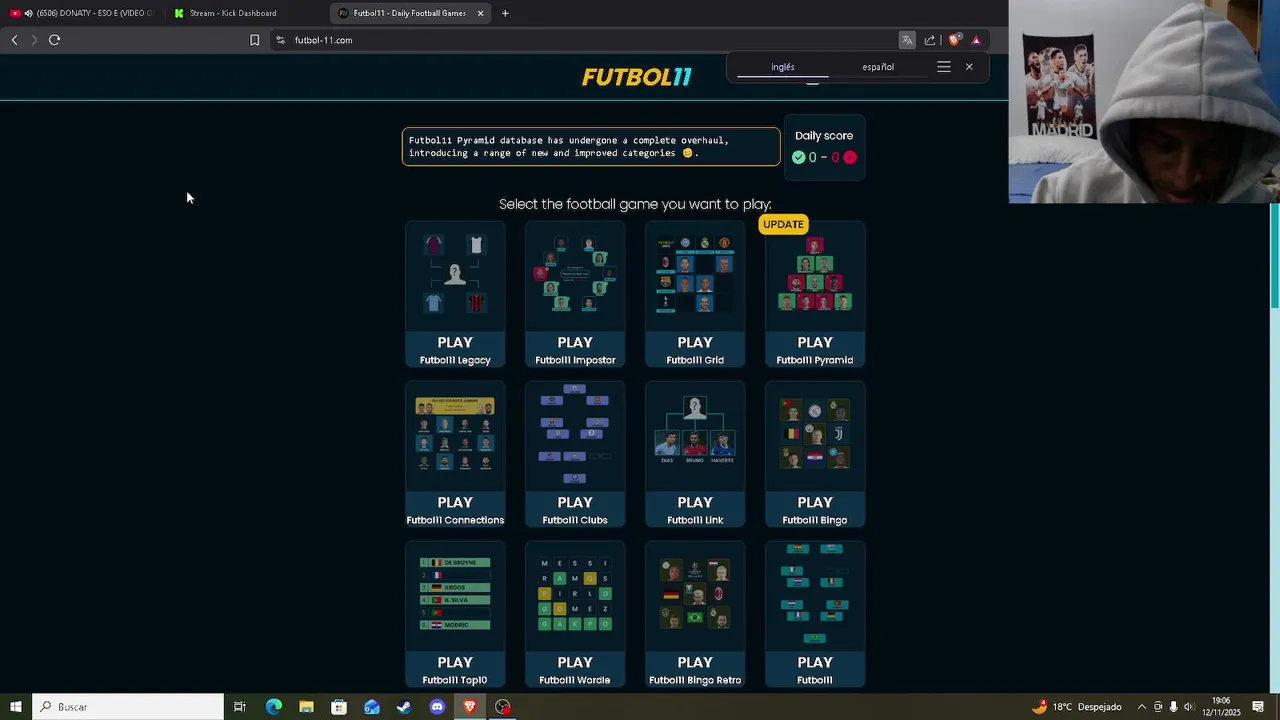Select inglés in the translate popup
Image resolution: width=1280 pixels, height=720 pixels.
pyautogui.click(x=783, y=67)
